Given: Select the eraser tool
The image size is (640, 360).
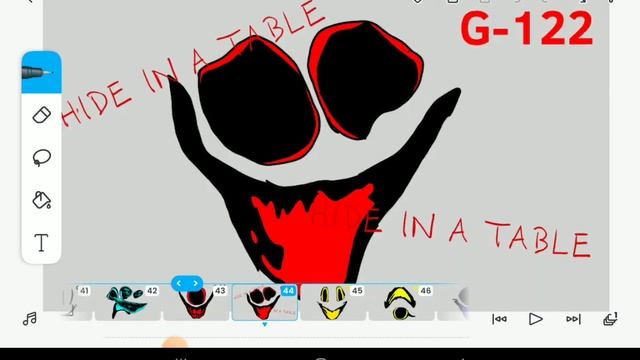Looking at the screenshot, I should 41,115.
